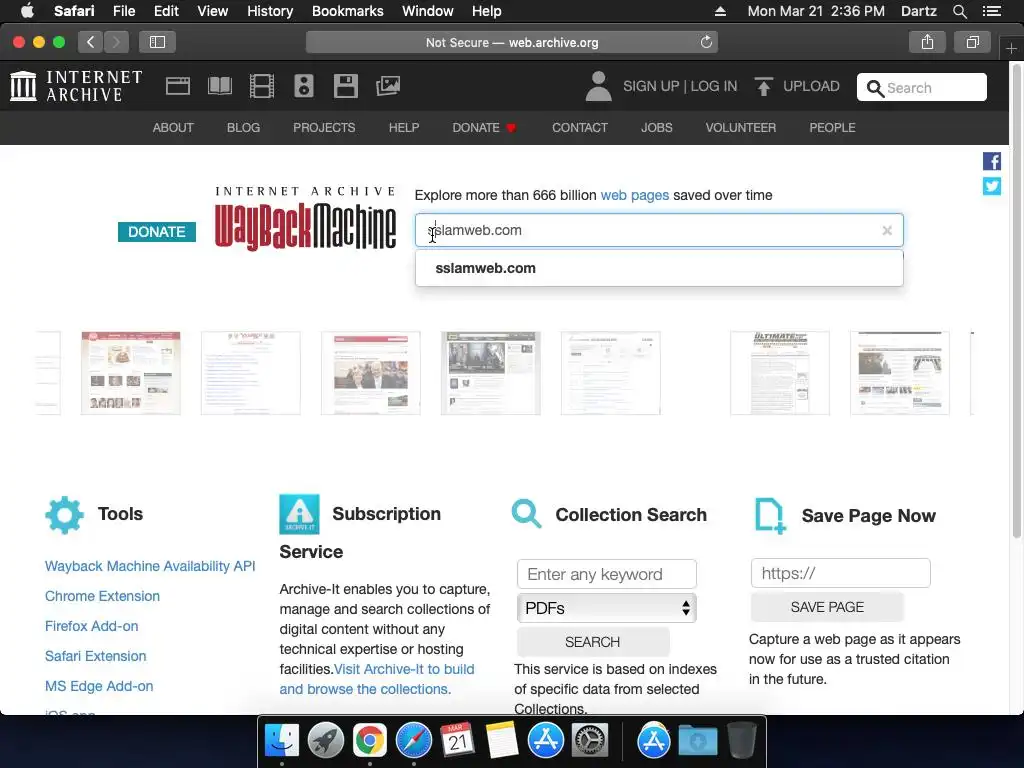1024x768 pixels.
Task: Open the Chrome Extension link
Action: click(x=103, y=596)
